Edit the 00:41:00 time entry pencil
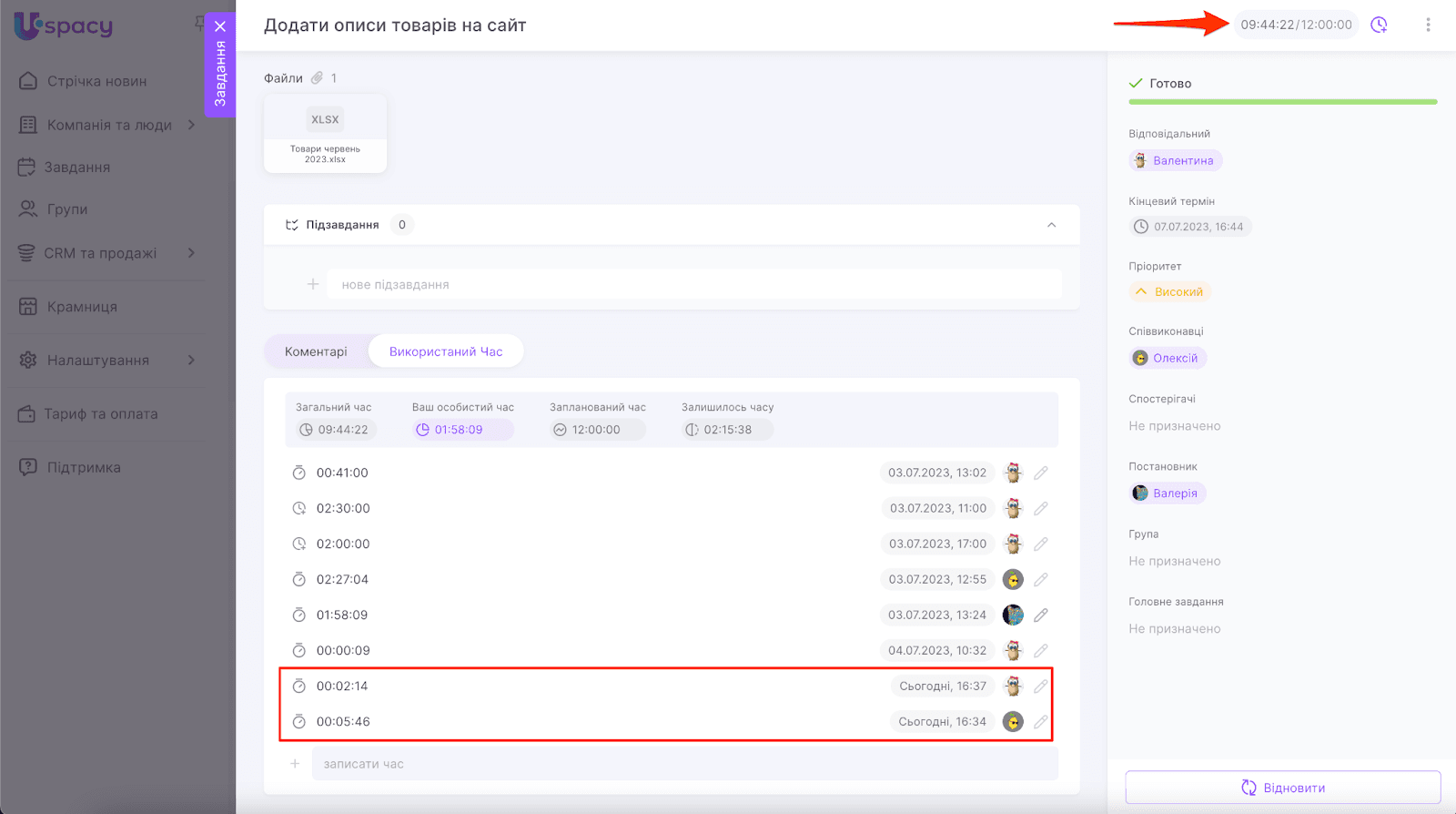1456x814 pixels. point(1041,473)
